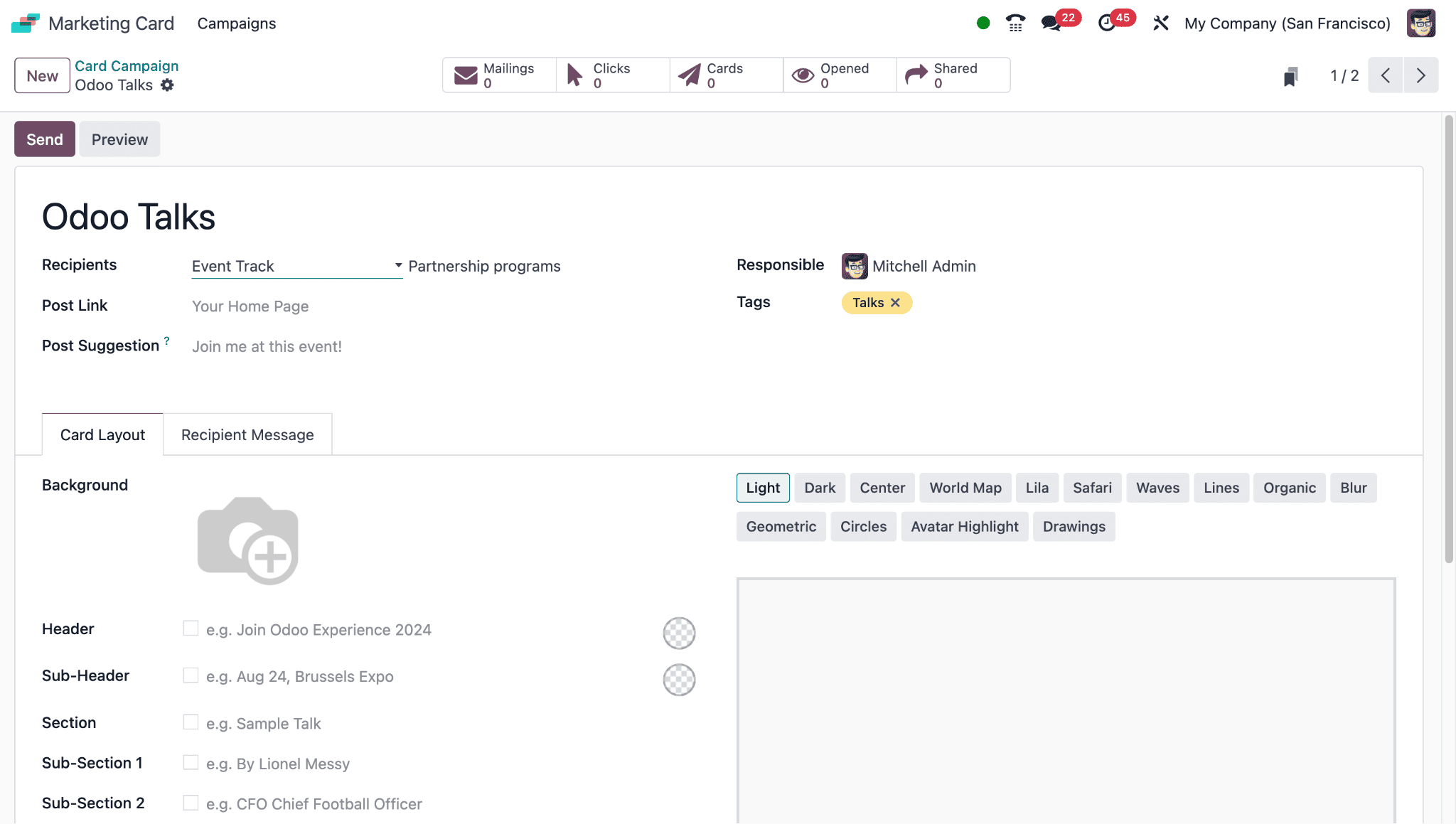This screenshot has height=824, width=1456.
Task: Click the gear icon next to Odoo Talks
Action: (167, 85)
